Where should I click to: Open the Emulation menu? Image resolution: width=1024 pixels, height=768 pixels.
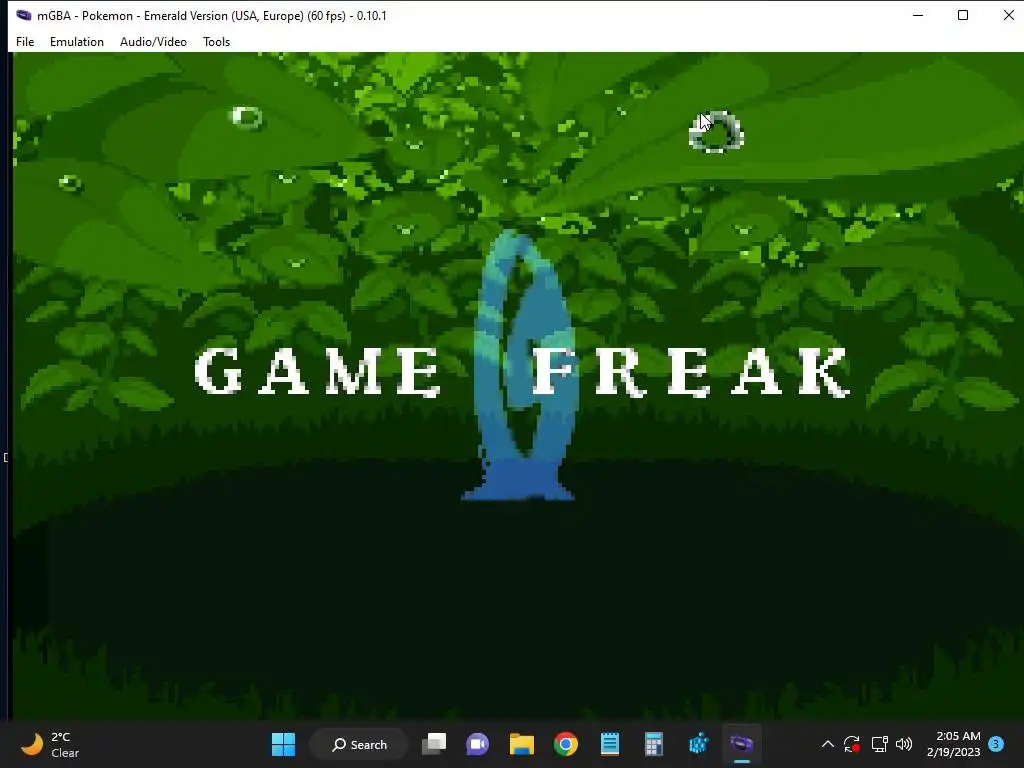pyautogui.click(x=76, y=42)
